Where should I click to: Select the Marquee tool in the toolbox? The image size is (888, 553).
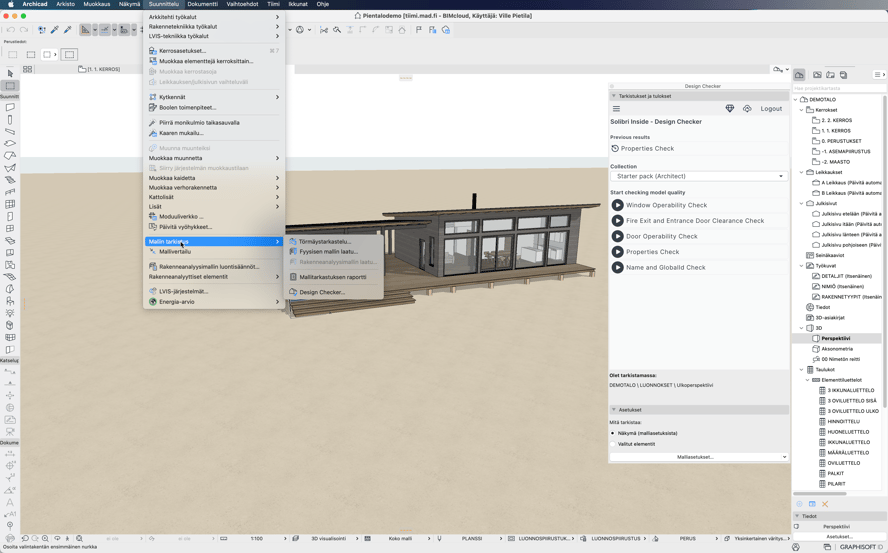point(10,86)
